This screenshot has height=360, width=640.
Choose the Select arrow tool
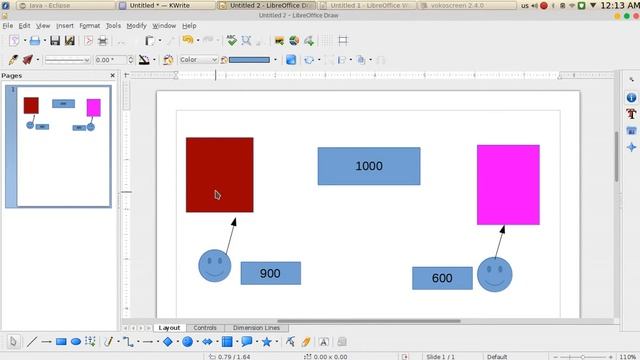click(x=13, y=342)
